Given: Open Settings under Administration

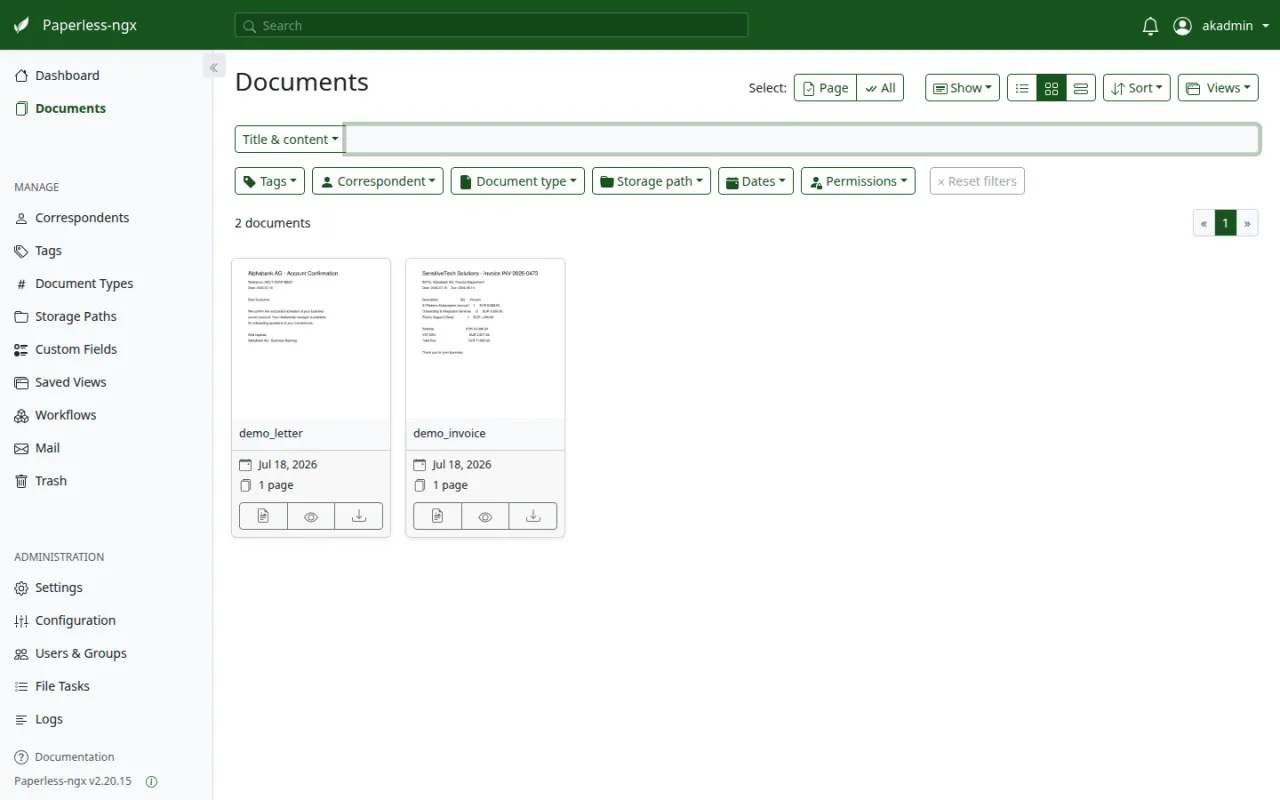Looking at the screenshot, I should pos(59,588).
